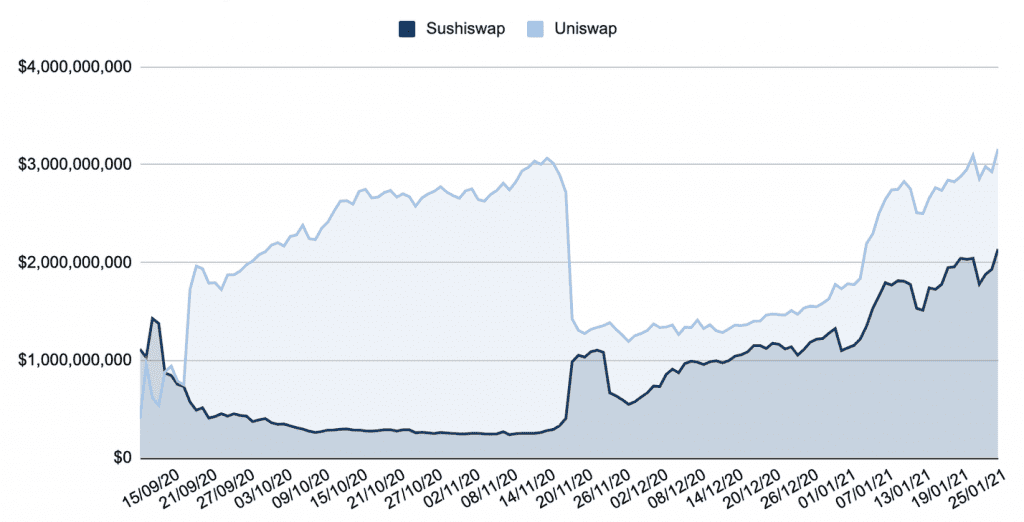This screenshot has height=522, width=1024.
Task: Click the 20/12/20 date label
Action: click(753, 487)
